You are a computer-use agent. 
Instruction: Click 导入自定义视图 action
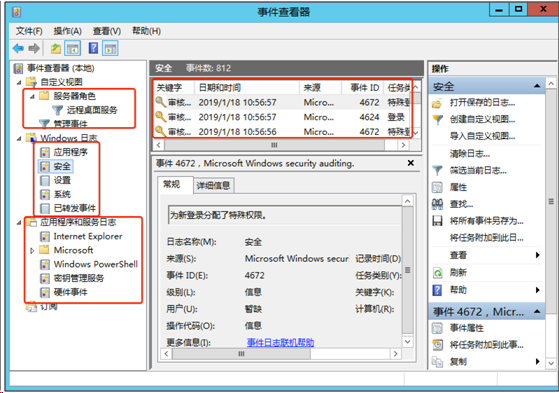coord(482,136)
